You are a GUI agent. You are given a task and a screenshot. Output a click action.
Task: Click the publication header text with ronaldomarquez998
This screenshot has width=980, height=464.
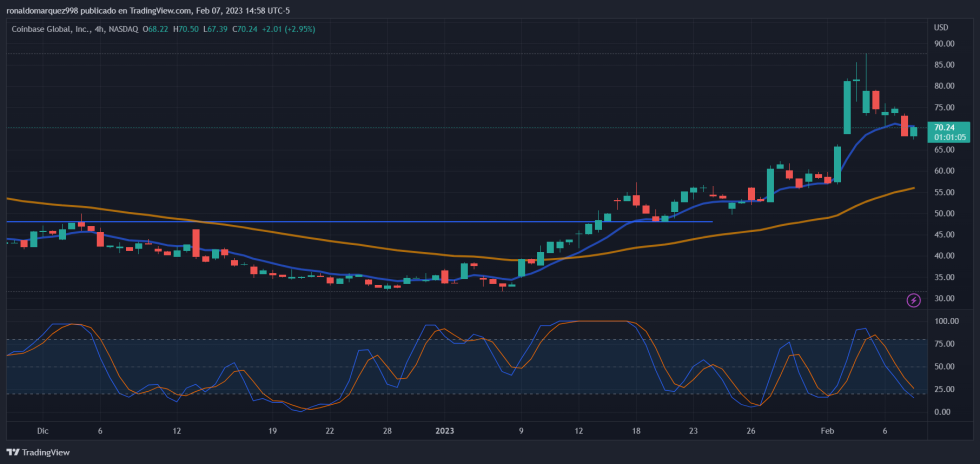(x=148, y=11)
